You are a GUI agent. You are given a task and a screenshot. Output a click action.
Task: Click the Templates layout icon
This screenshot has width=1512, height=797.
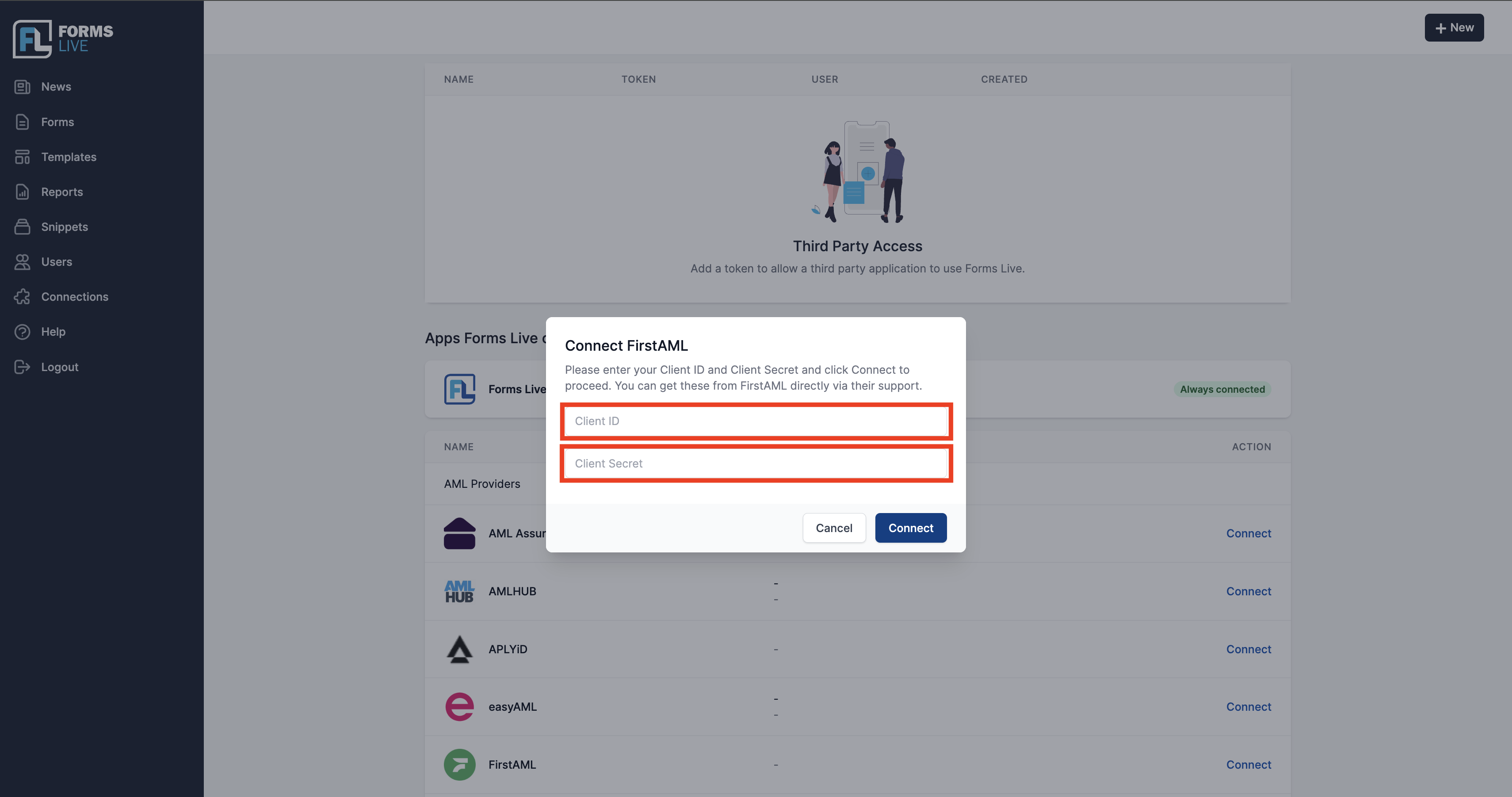pyautogui.click(x=22, y=157)
